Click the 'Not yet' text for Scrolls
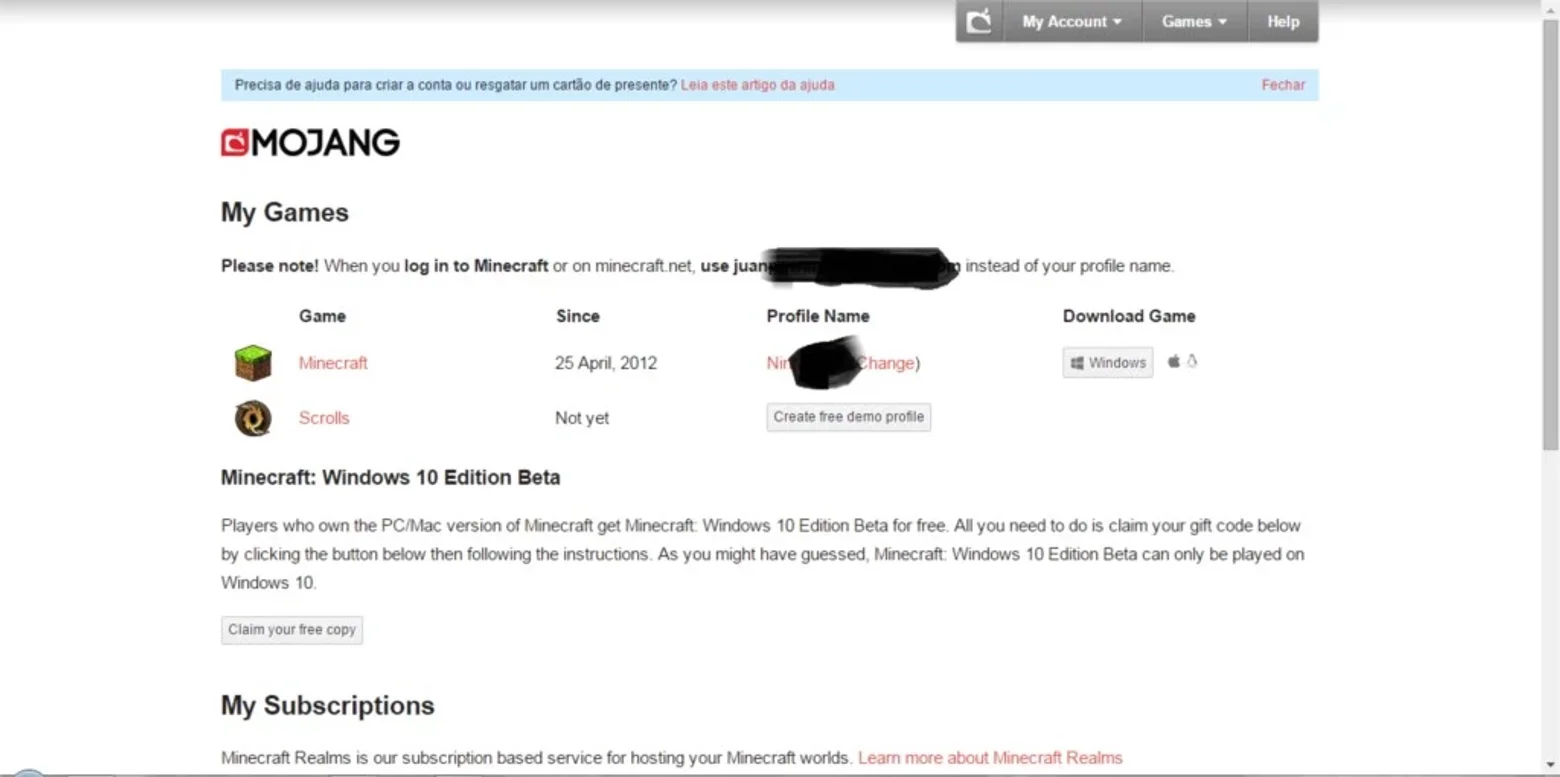The height and width of the screenshot is (777, 1560). coord(582,418)
